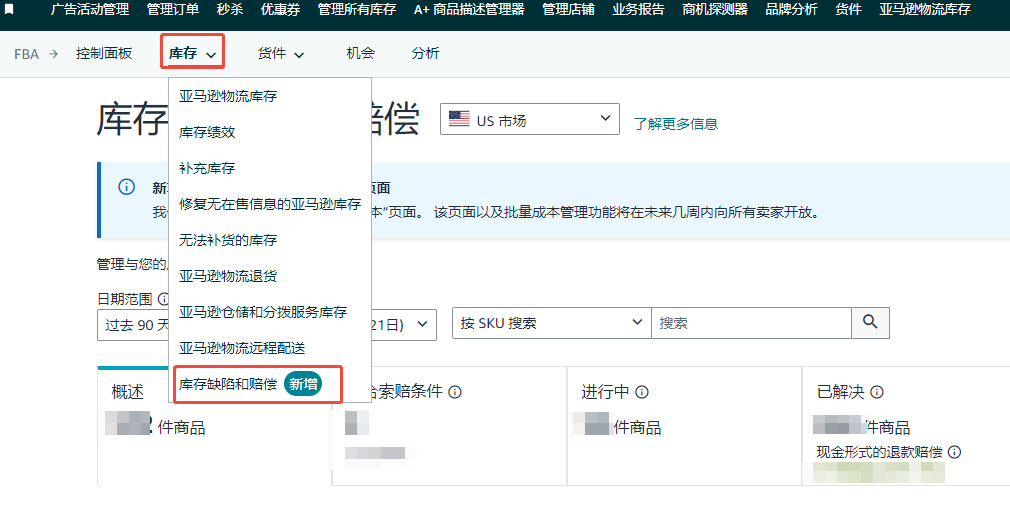Click the info icon next to 已解决

click(x=877, y=392)
